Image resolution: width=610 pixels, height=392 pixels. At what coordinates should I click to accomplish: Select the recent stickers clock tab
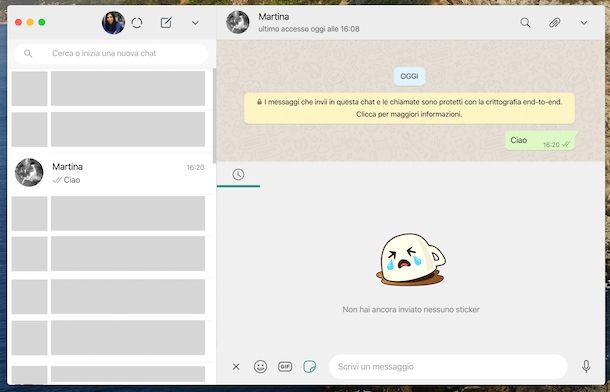tap(238, 175)
